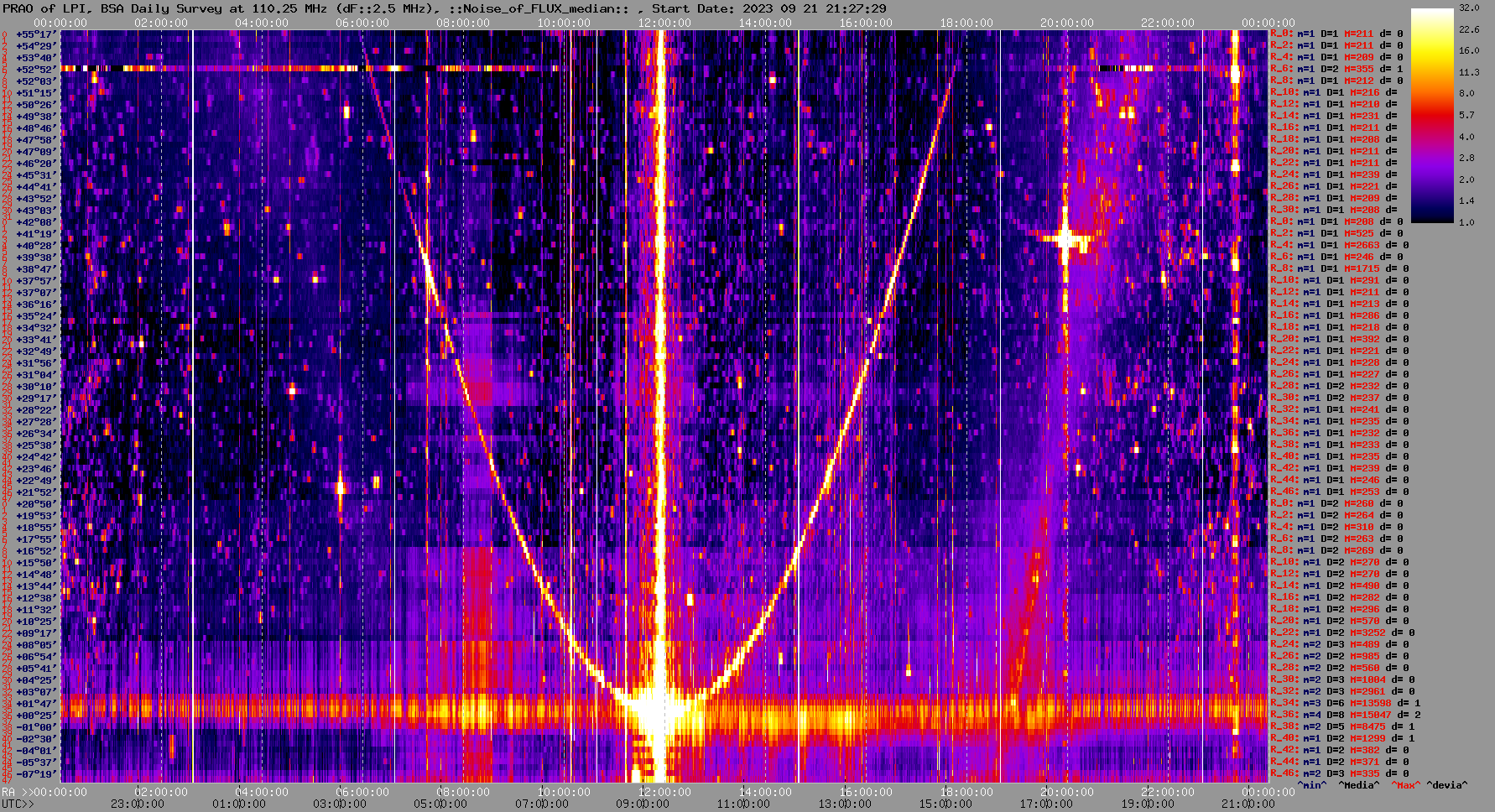The height and width of the screenshot is (812, 1495).
Task: Click the beam row with M=1299
Action: [x=1342, y=739]
